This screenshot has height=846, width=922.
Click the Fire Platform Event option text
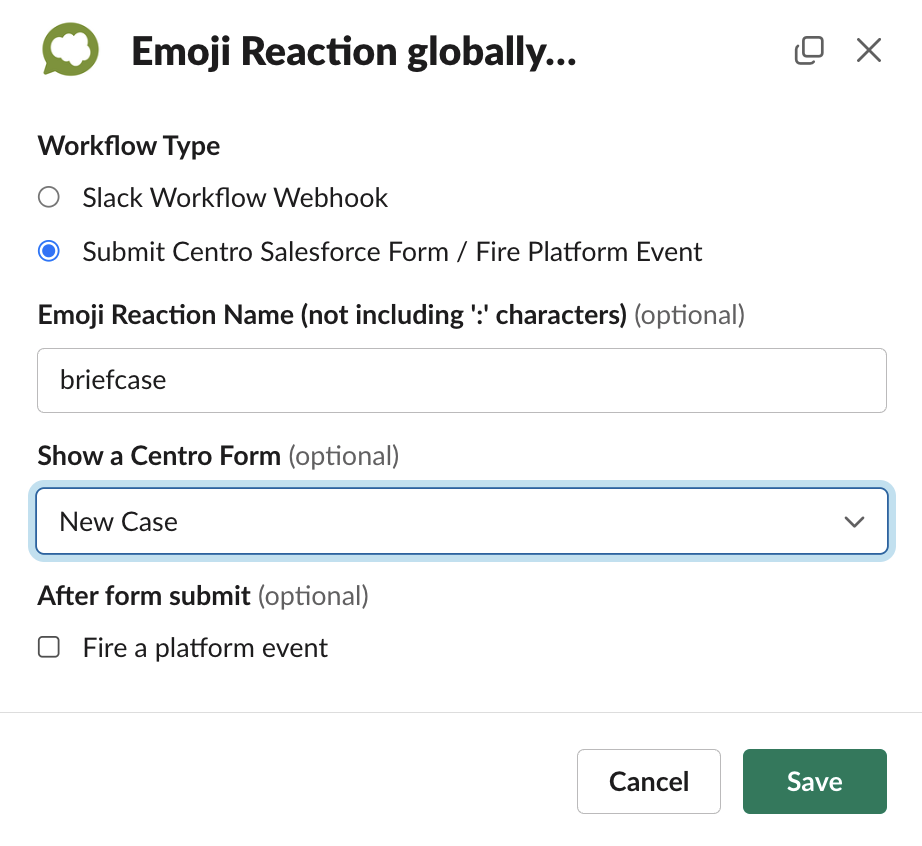[x=589, y=252]
